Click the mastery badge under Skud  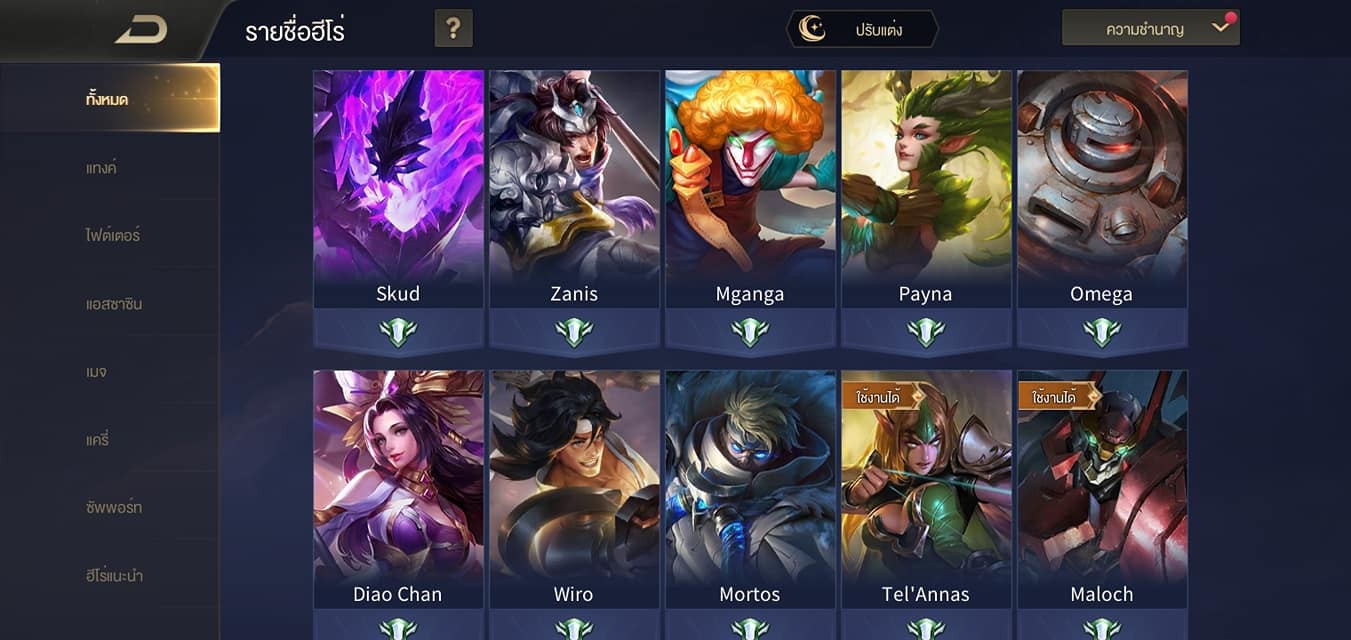point(398,331)
